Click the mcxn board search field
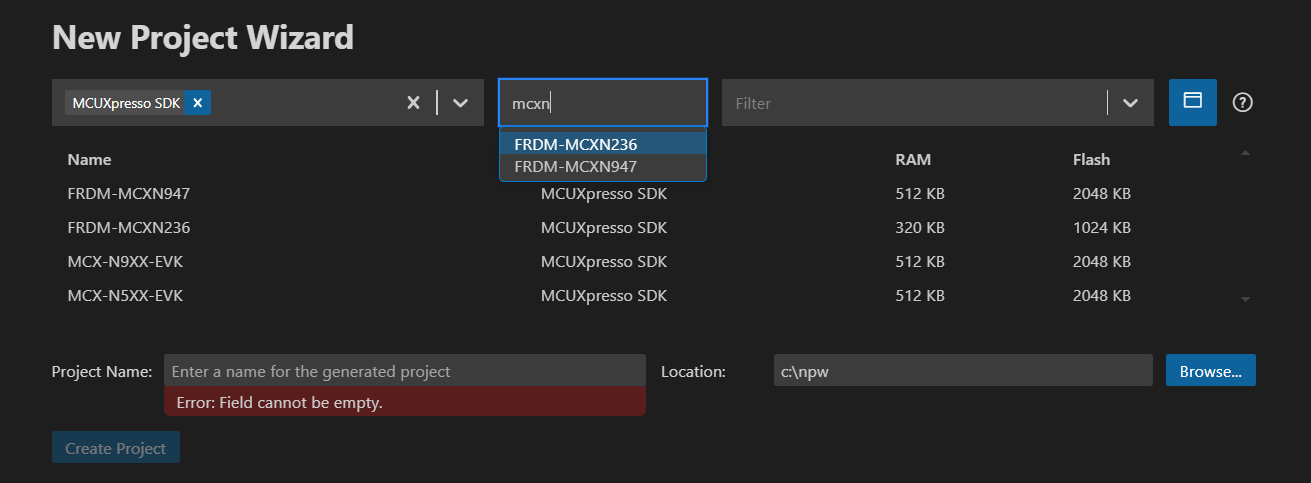 point(602,103)
